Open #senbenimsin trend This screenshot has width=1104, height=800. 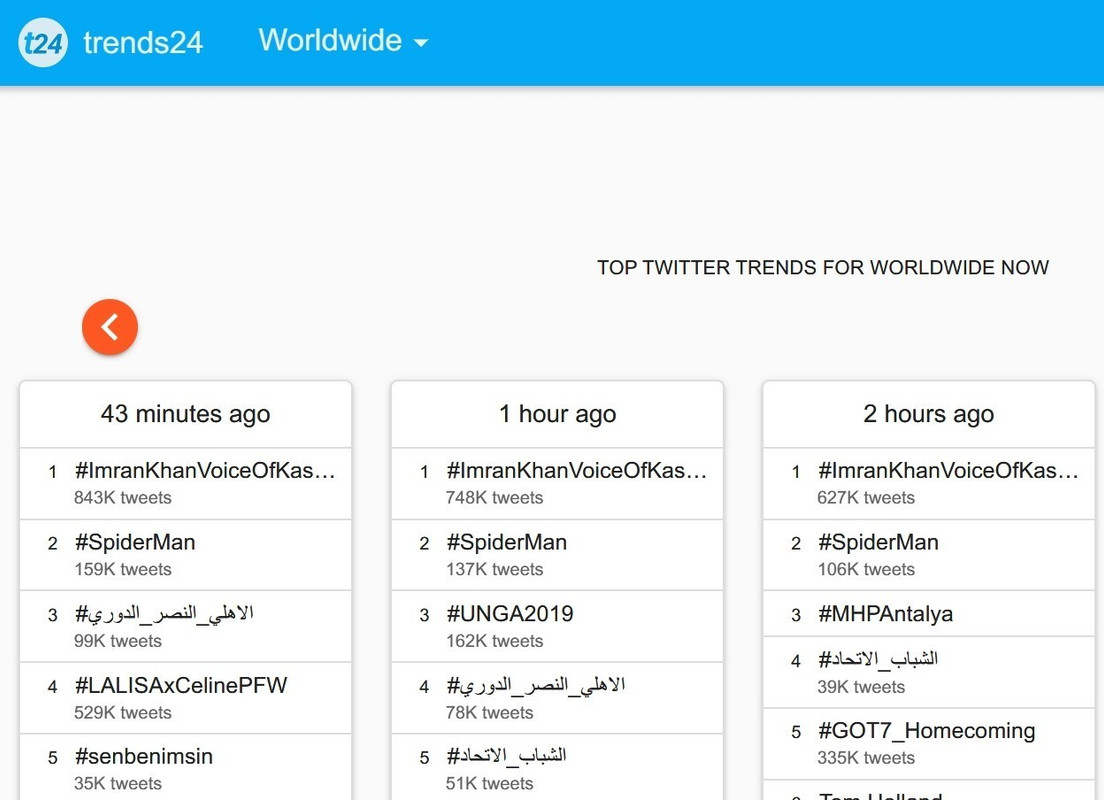click(x=144, y=756)
